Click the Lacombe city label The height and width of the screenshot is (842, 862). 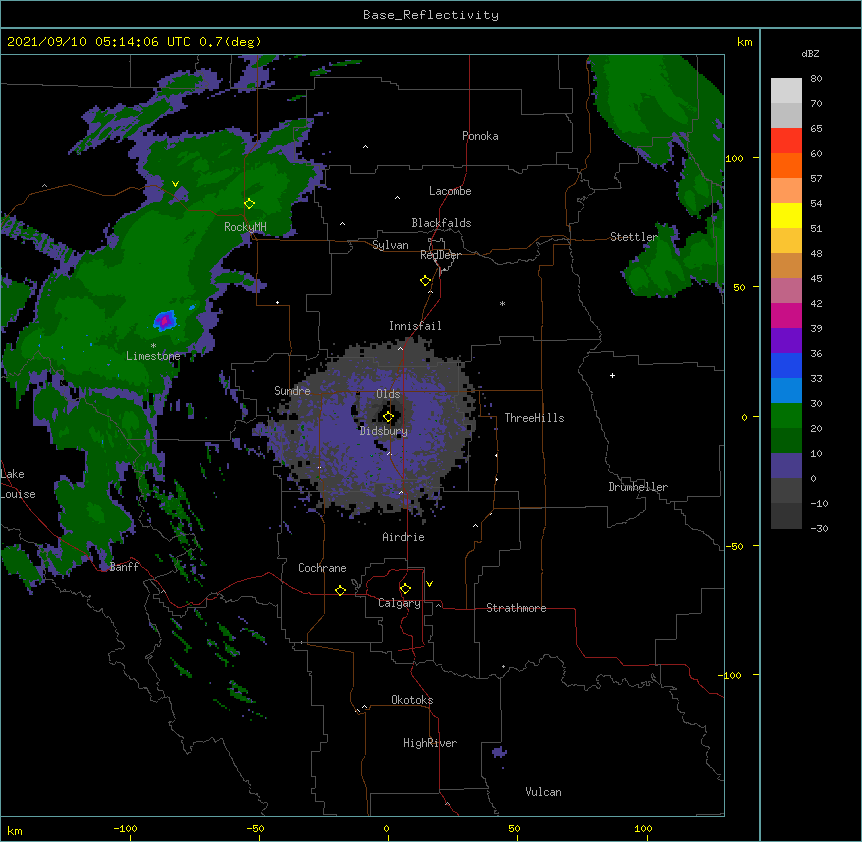coord(450,191)
